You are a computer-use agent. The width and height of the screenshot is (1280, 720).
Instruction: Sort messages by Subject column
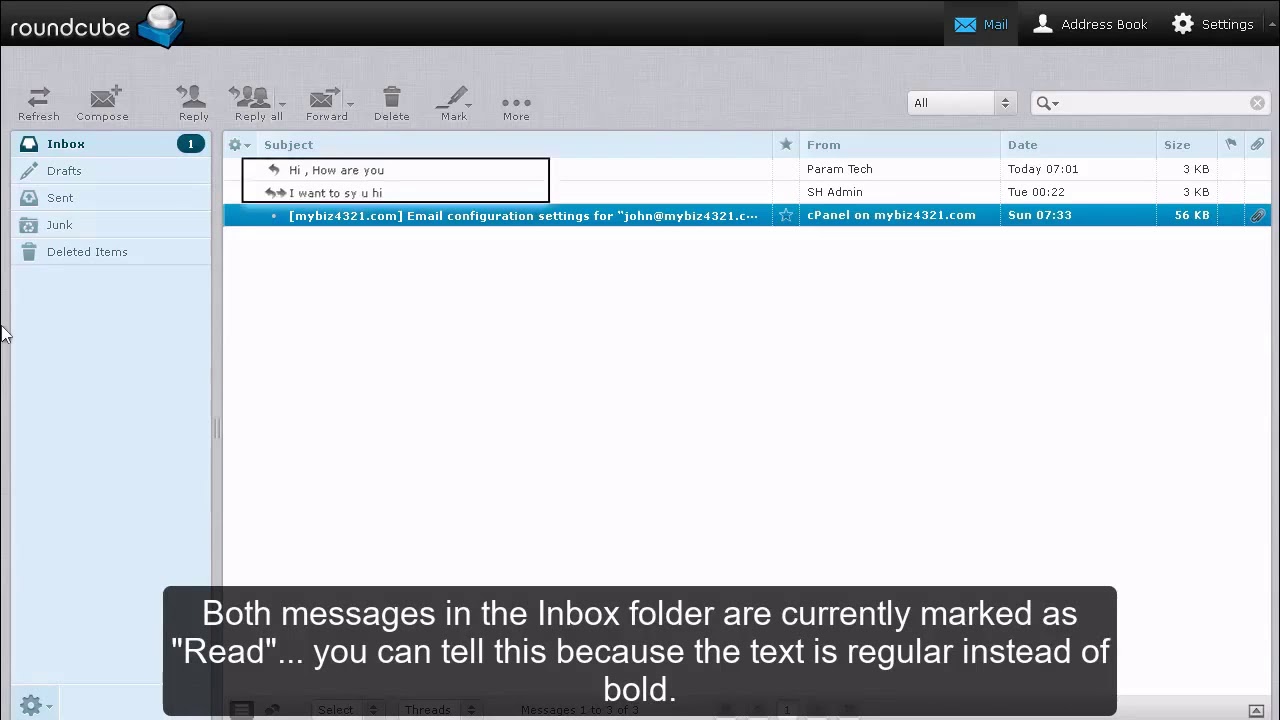288,145
